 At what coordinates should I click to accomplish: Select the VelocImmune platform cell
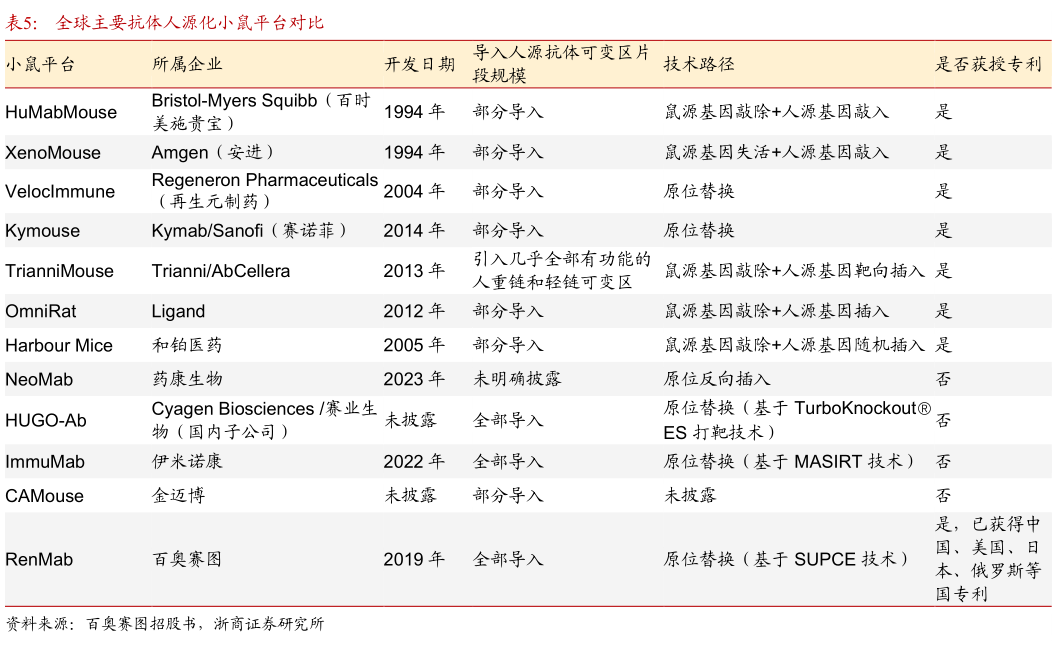(x=60, y=192)
